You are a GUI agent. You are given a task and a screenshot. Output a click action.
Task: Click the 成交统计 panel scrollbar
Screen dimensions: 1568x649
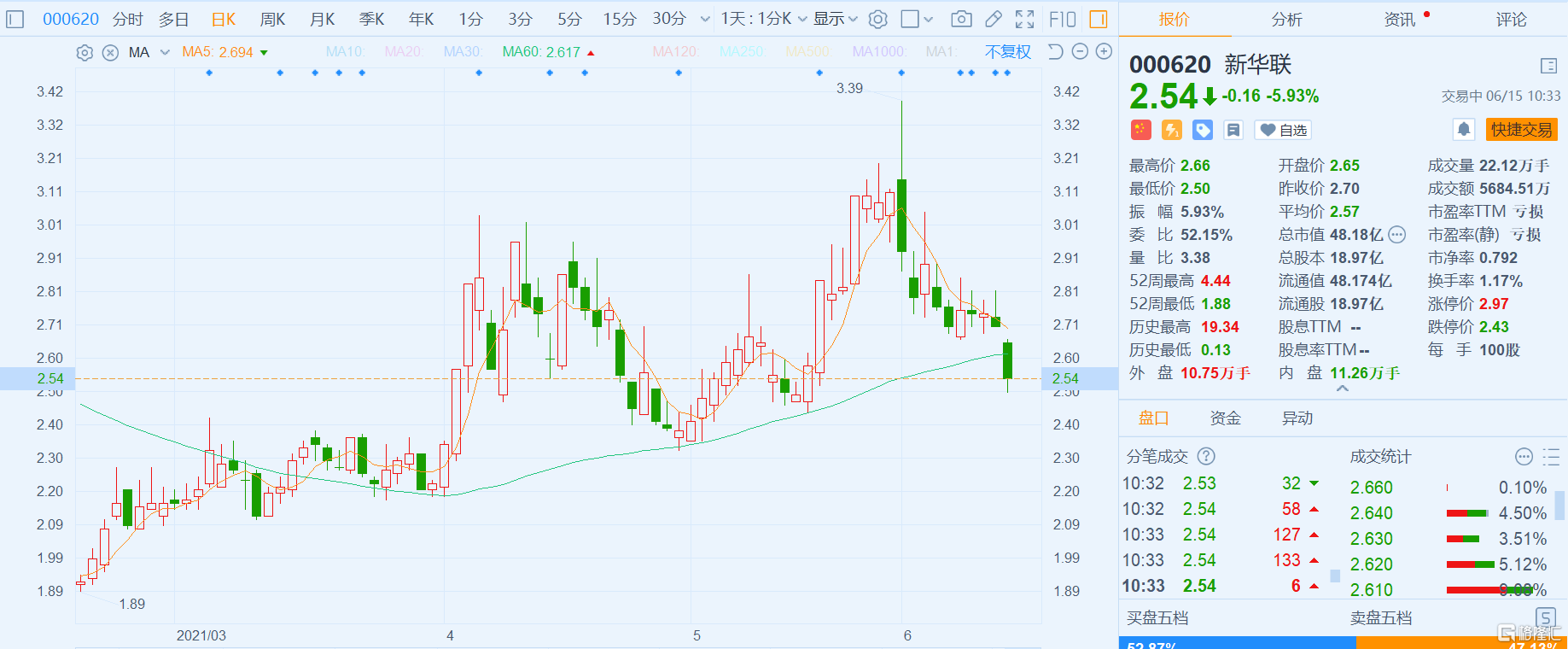tap(1560, 504)
